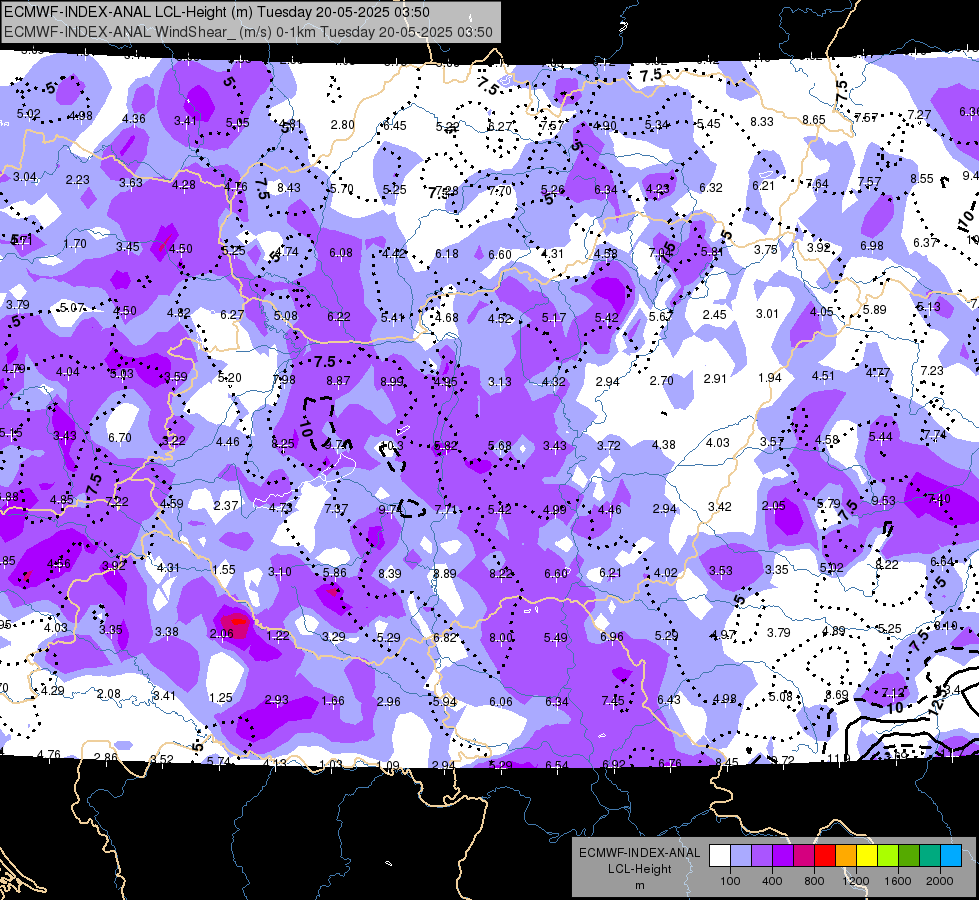The image size is (979, 900).
Task: Click the LCL-Height title line at top
Action: click(x=217, y=12)
